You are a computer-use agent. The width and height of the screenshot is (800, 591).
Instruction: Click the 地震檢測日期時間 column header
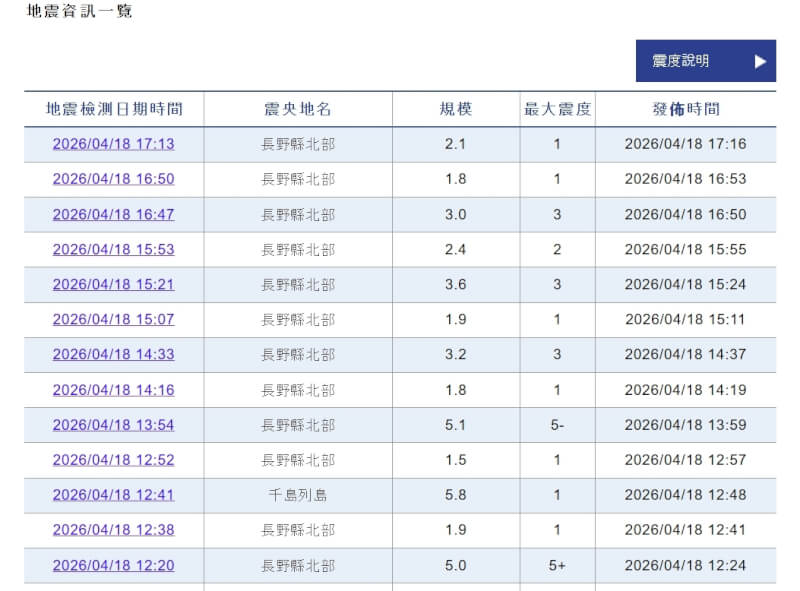point(113,109)
